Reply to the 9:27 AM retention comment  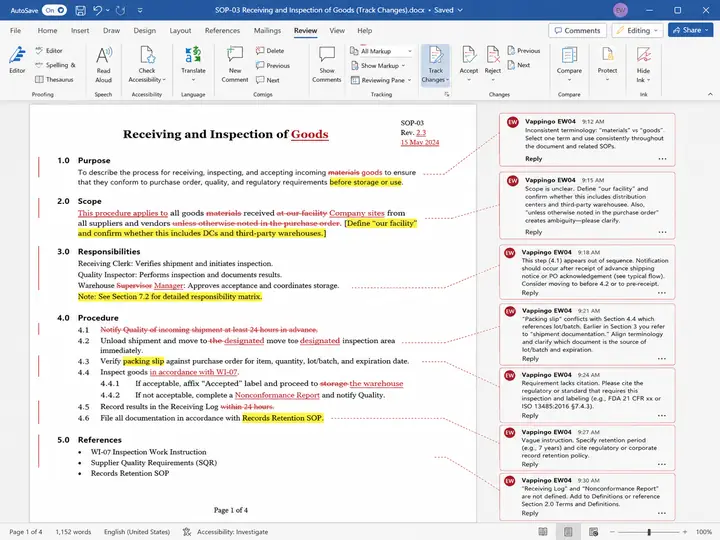click(x=530, y=464)
